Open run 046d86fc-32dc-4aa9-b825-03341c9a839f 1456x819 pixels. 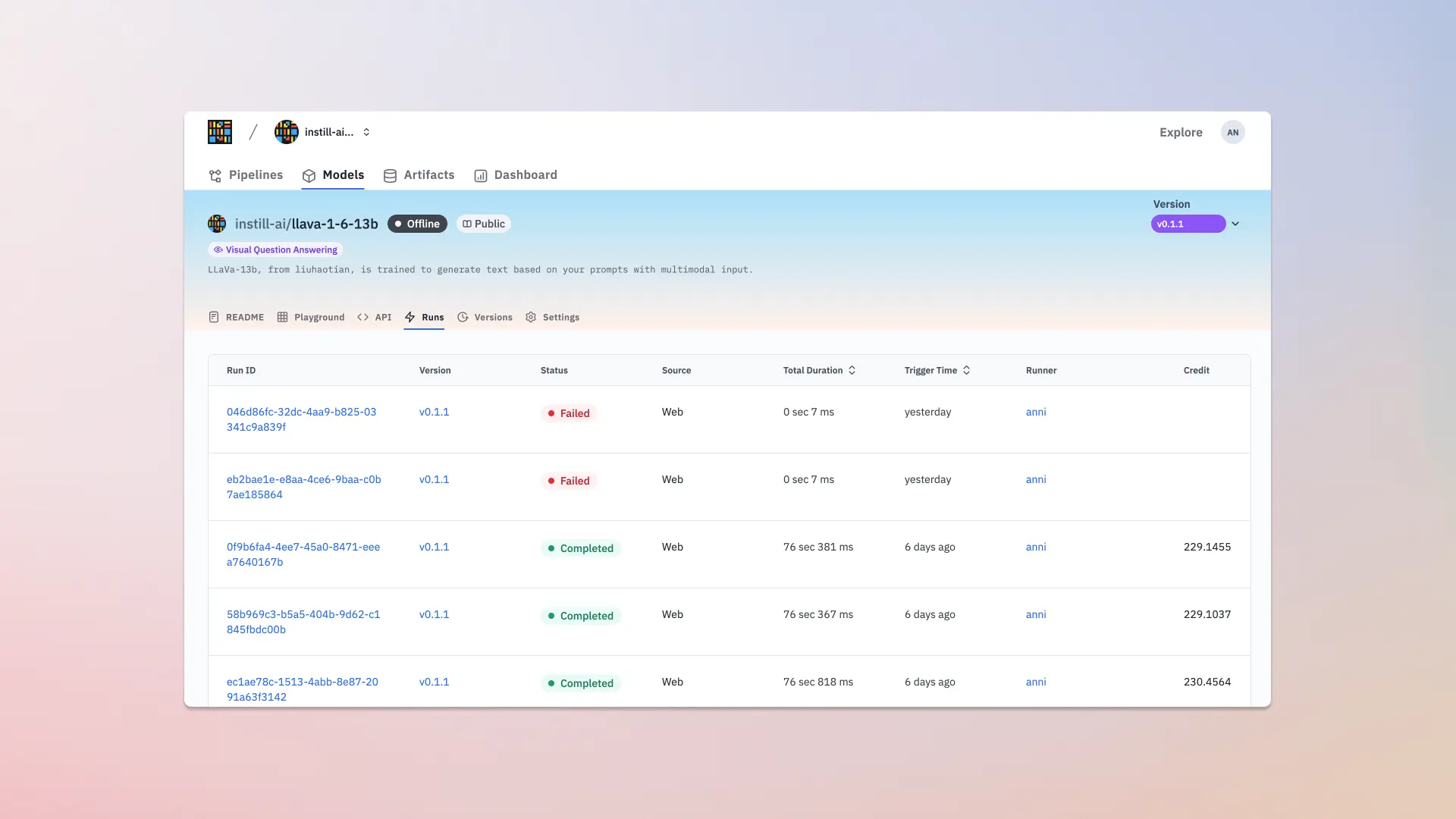(302, 419)
